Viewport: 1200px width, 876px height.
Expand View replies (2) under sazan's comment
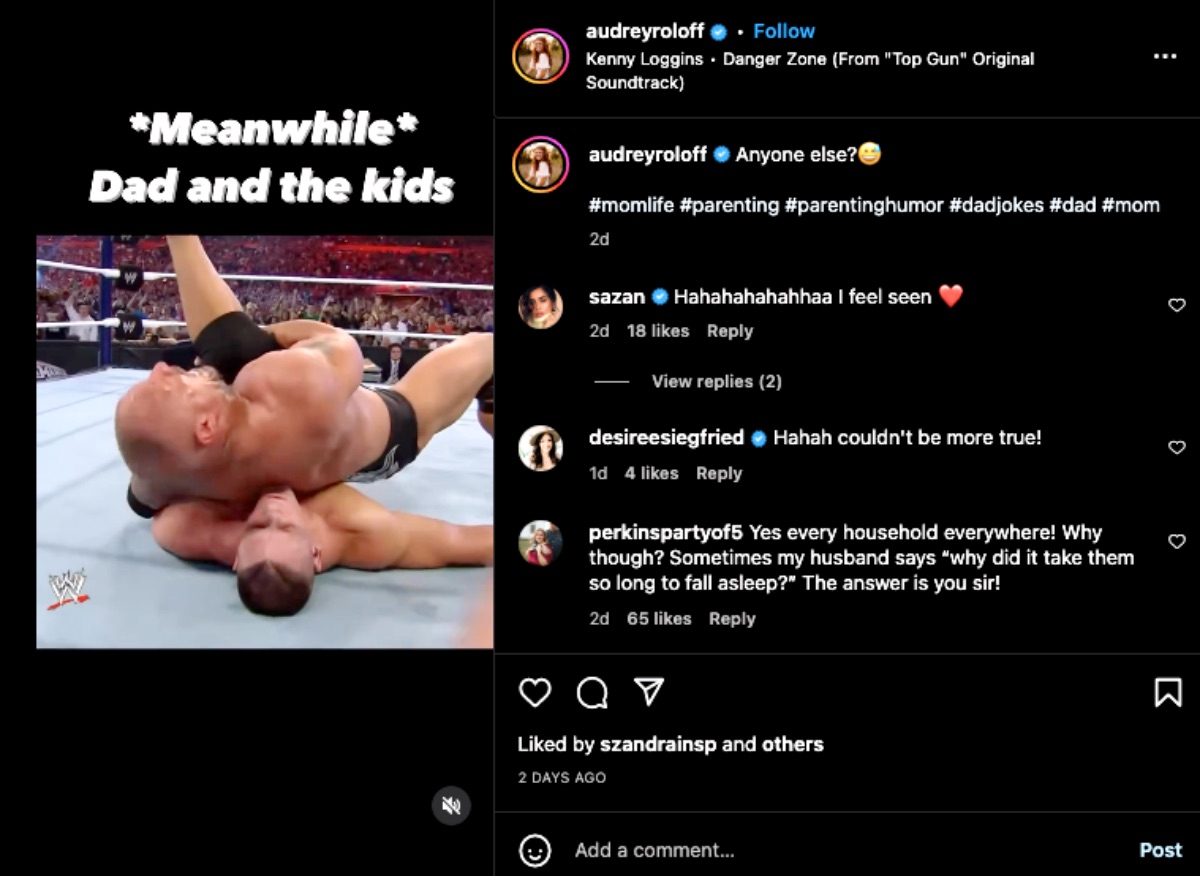(716, 381)
